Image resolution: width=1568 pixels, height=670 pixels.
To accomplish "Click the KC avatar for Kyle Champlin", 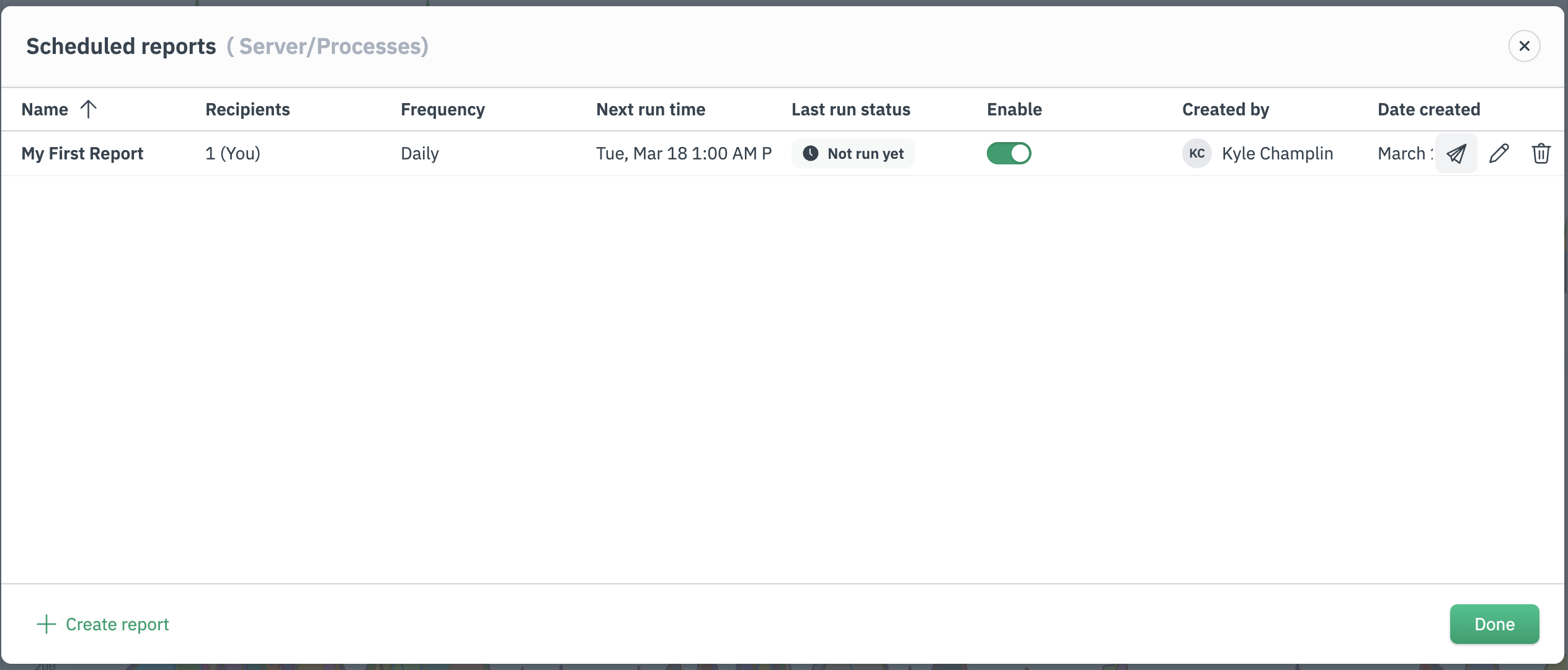I will [x=1196, y=153].
